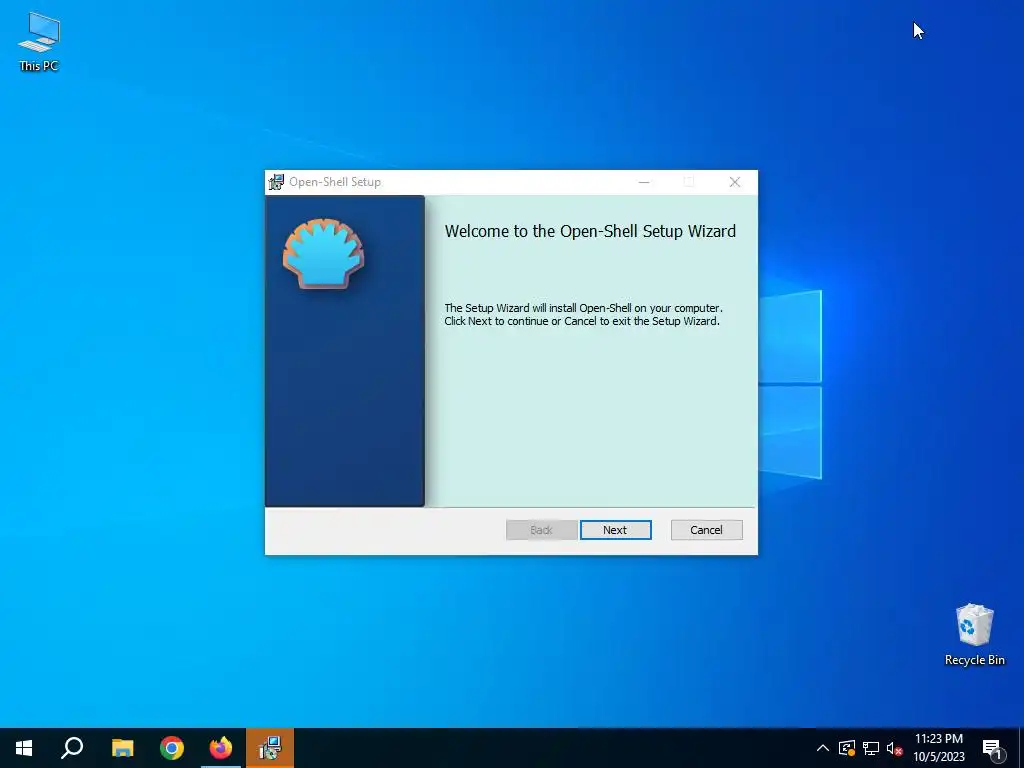The image size is (1024, 768).
Task: Click the Show desktop strip on the taskbar
Action: click(1021, 748)
